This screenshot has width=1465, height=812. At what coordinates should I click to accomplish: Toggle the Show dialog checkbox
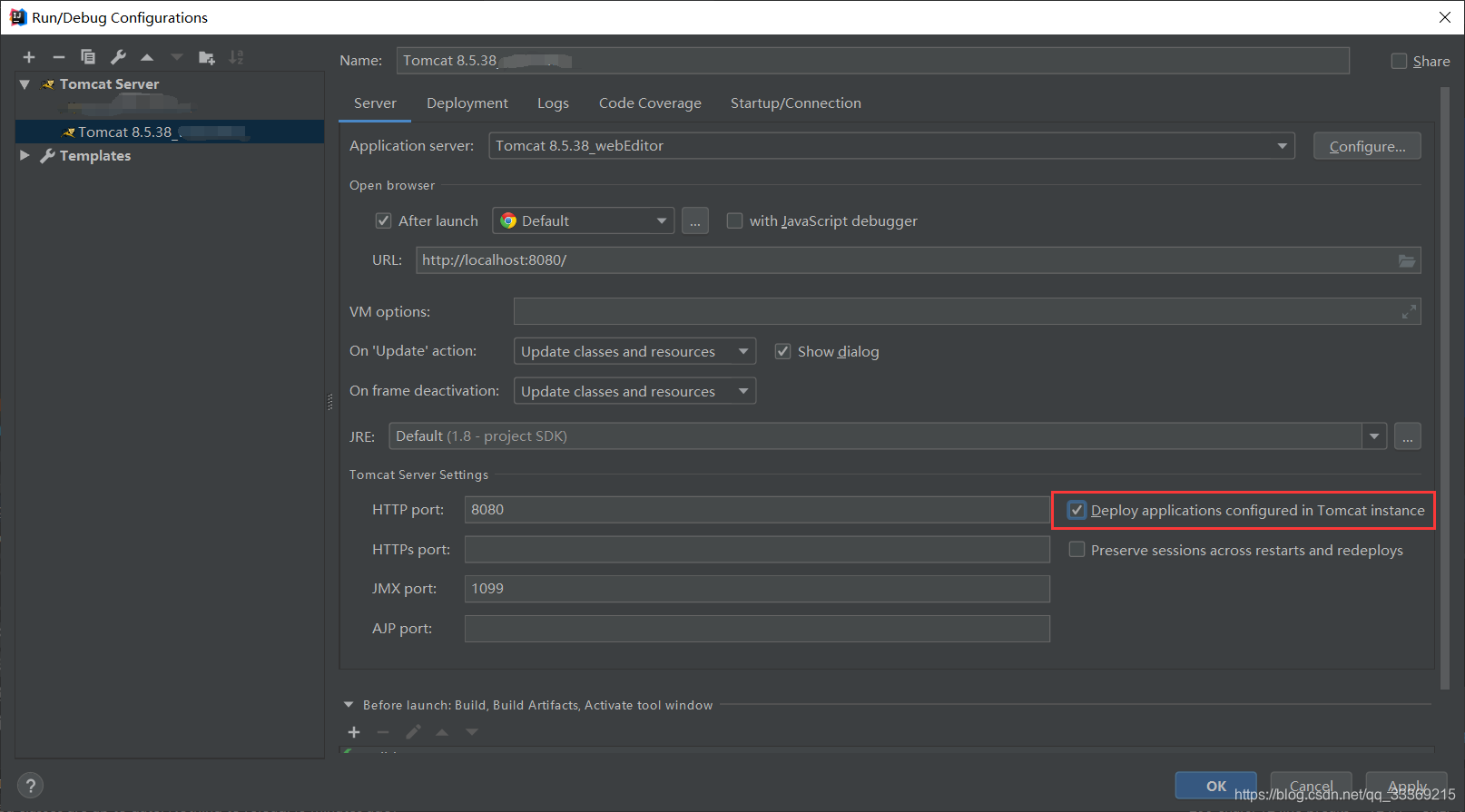(x=782, y=351)
